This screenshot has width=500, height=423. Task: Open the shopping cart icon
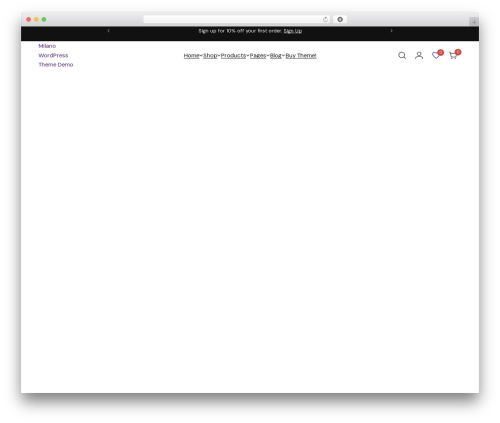coord(453,55)
